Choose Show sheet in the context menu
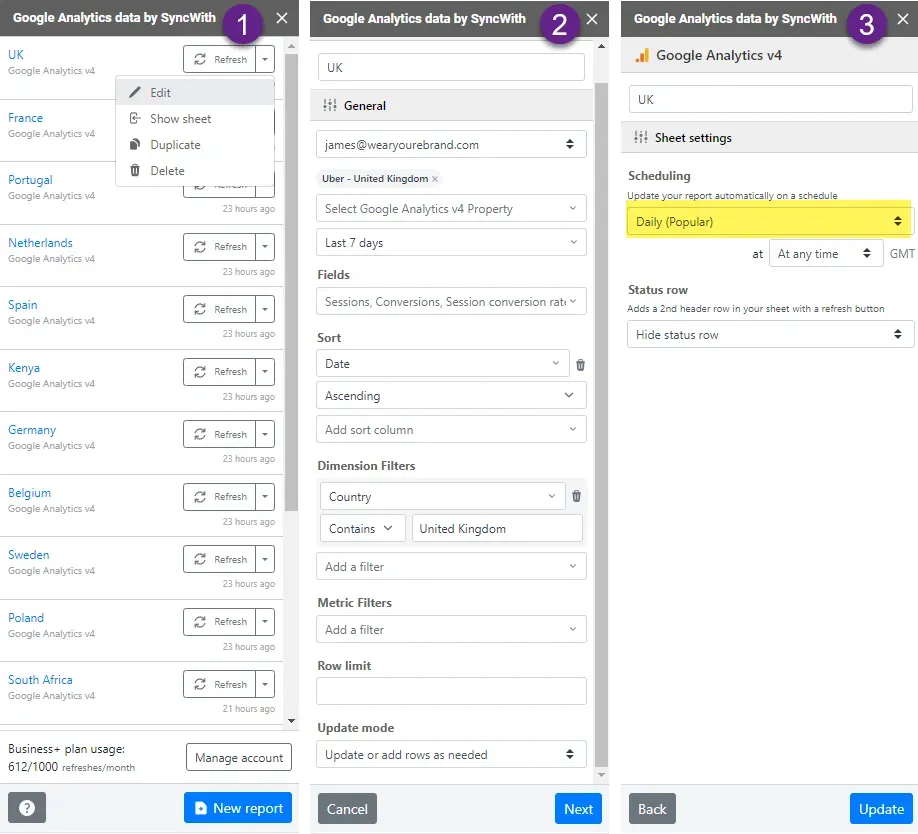 point(195,119)
